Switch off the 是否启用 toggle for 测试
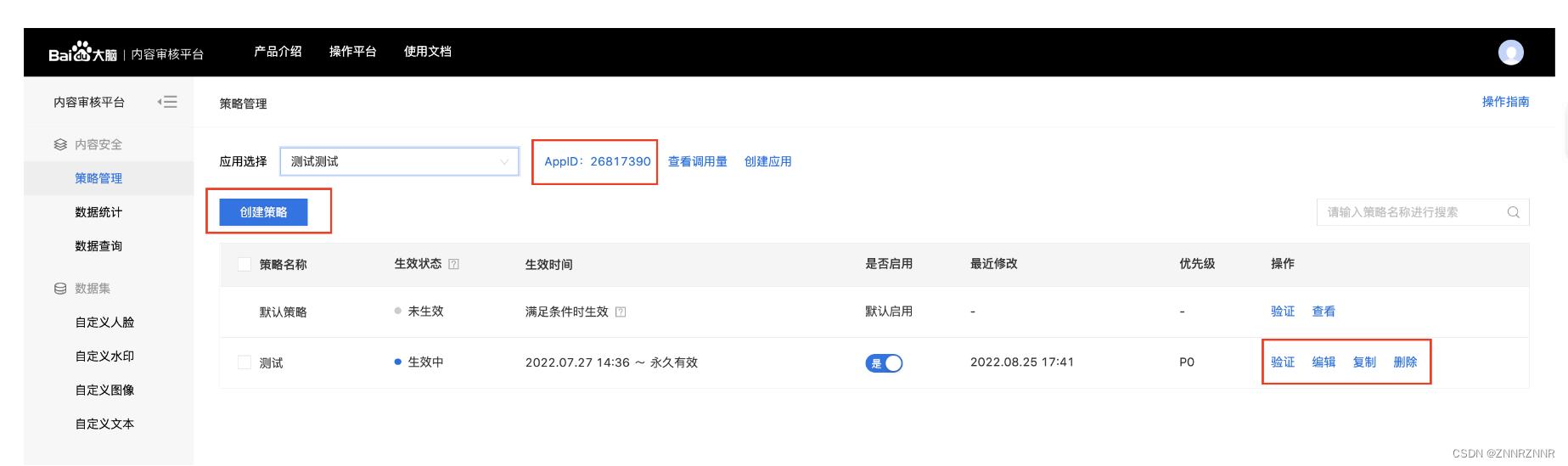 click(884, 363)
